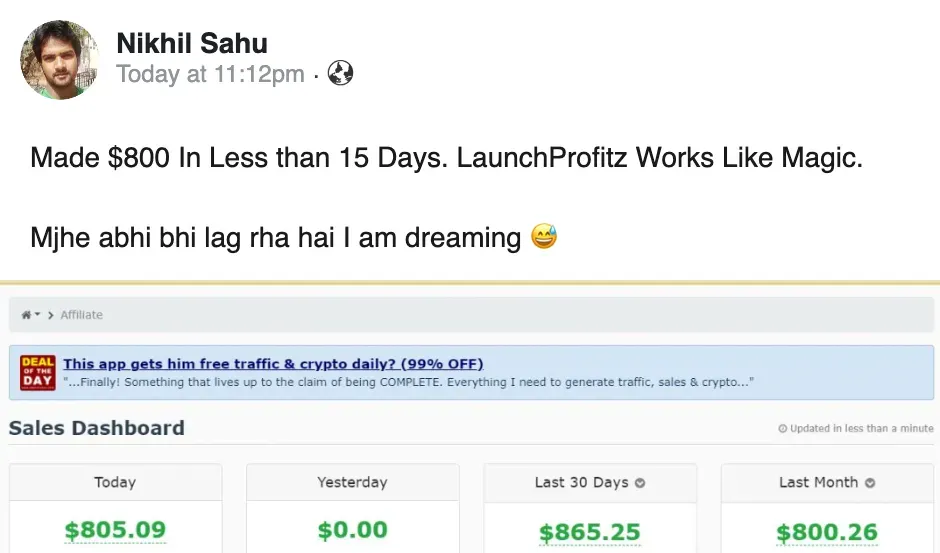Viewport: 940px width, 553px height.
Task: Expand the Last Month dropdown arrow
Action: pyautogui.click(x=870, y=483)
